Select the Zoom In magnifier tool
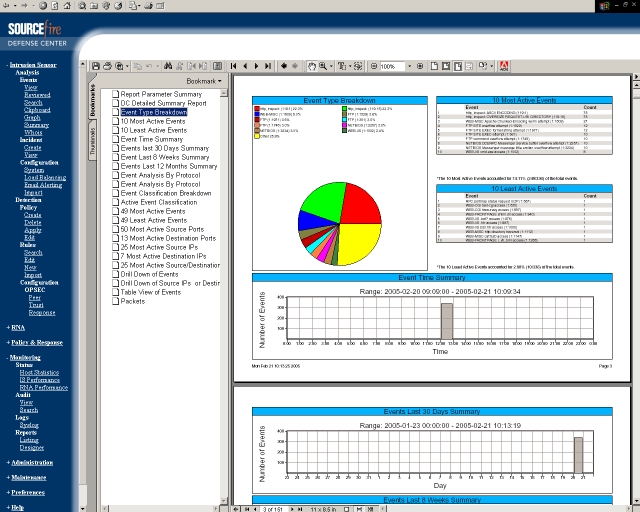This screenshot has width=640, height=512. coord(323,66)
